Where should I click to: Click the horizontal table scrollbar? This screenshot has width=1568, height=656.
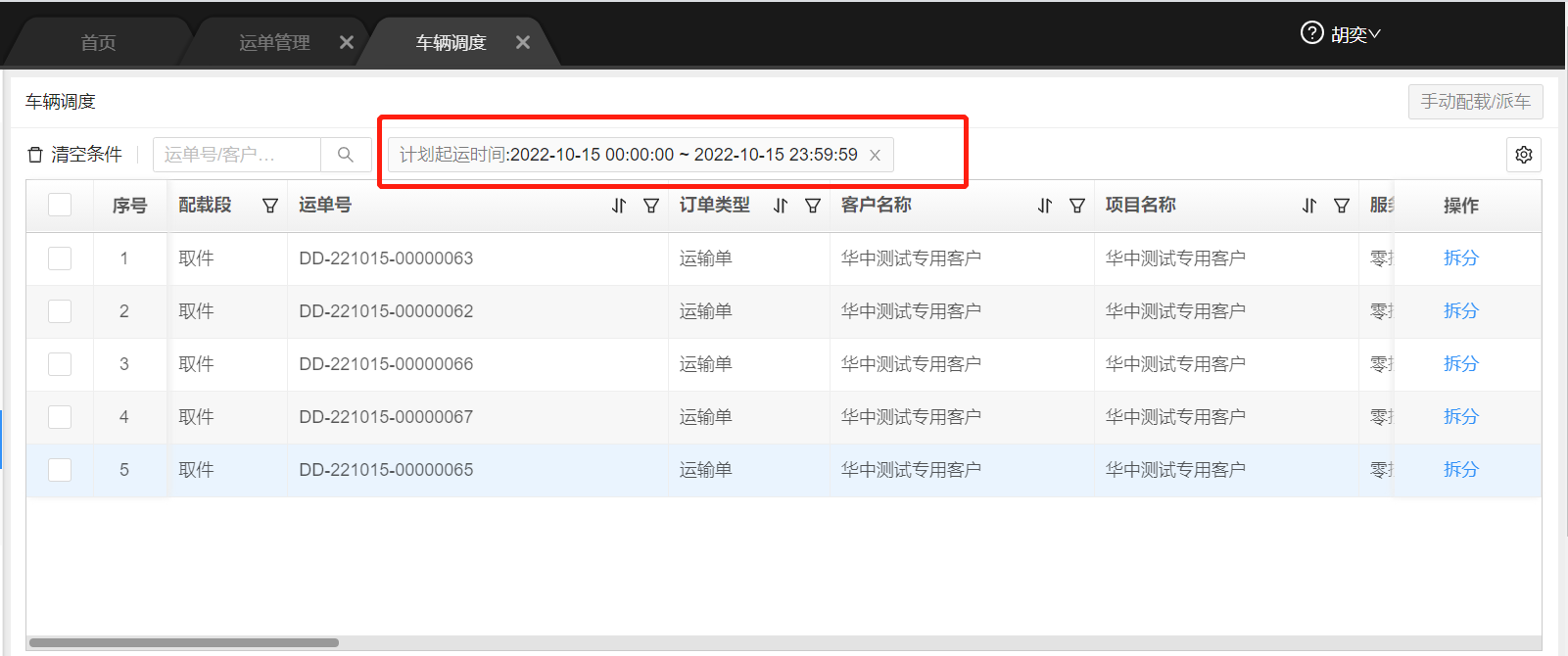pyautogui.click(x=184, y=643)
